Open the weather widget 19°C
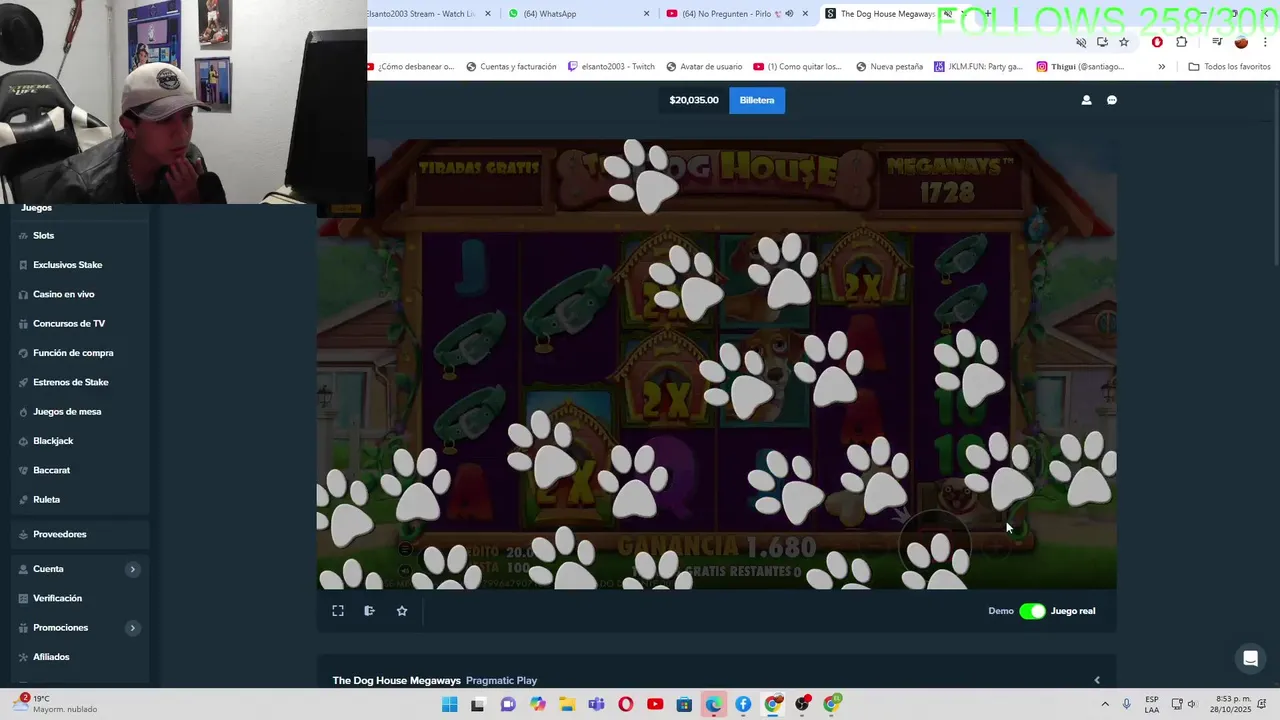The image size is (1280, 720). point(55,704)
